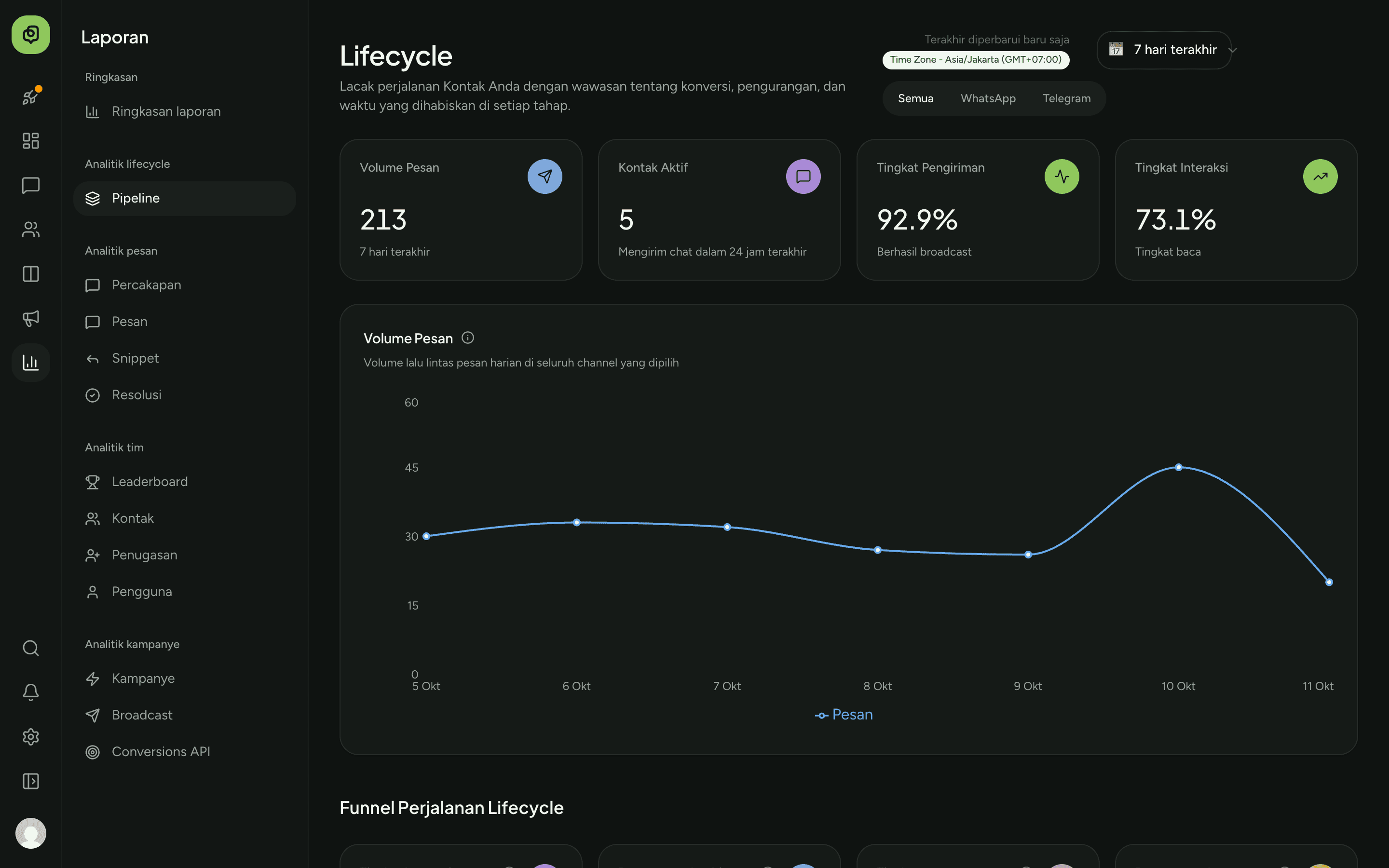Open Conversions API analytics
The image size is (1389, 868).
184,752
